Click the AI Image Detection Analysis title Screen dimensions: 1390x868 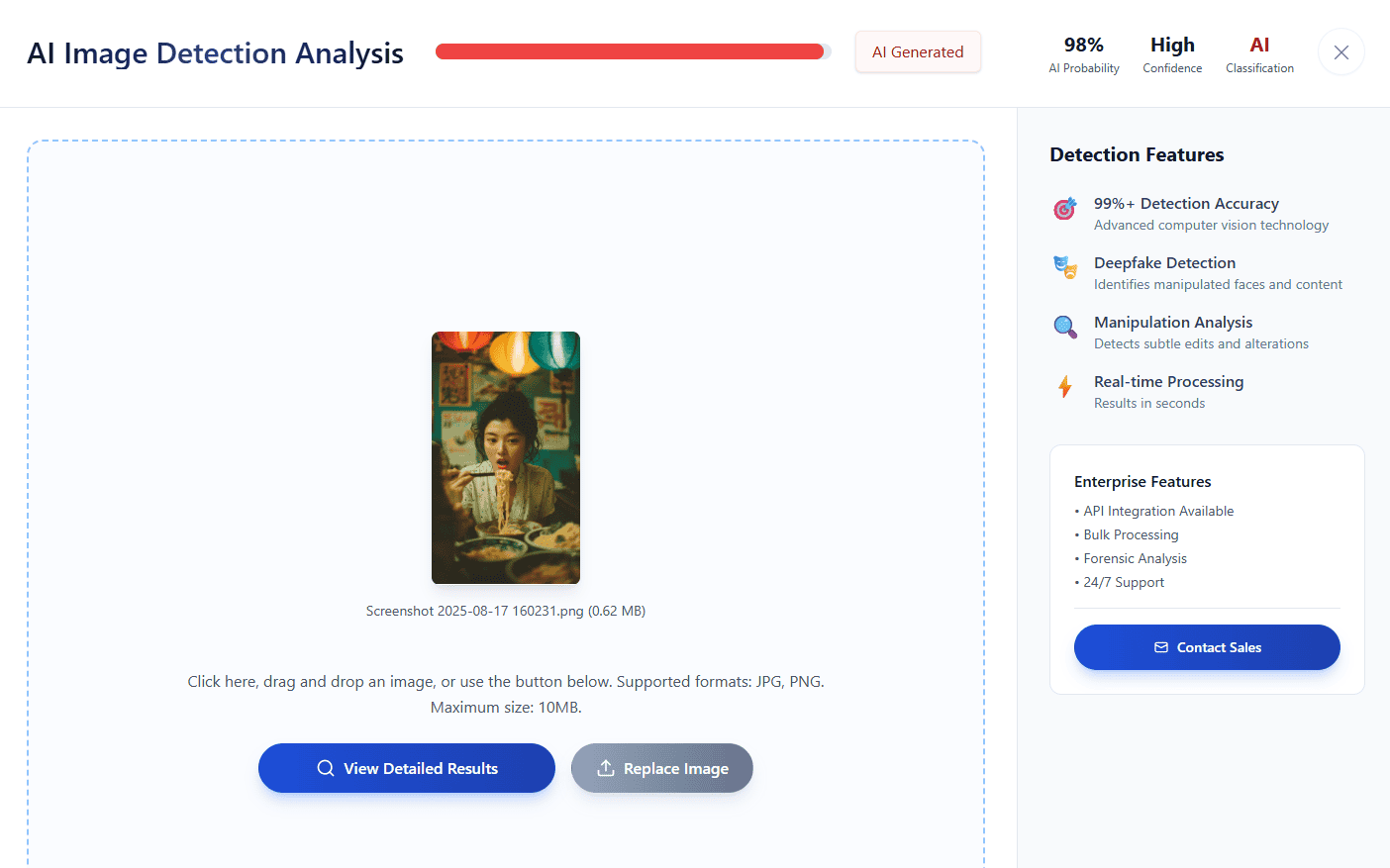coord(216,52)
